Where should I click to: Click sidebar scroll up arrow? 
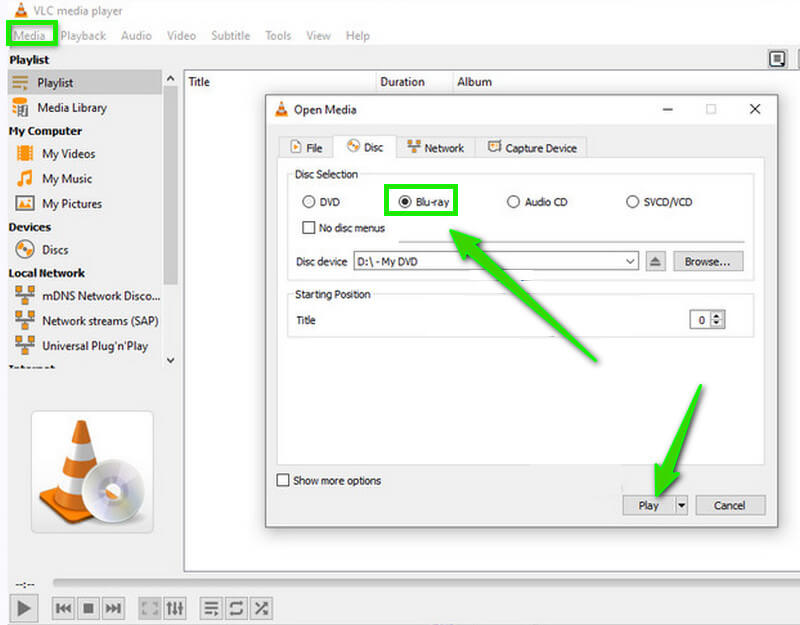coord(170,79)
